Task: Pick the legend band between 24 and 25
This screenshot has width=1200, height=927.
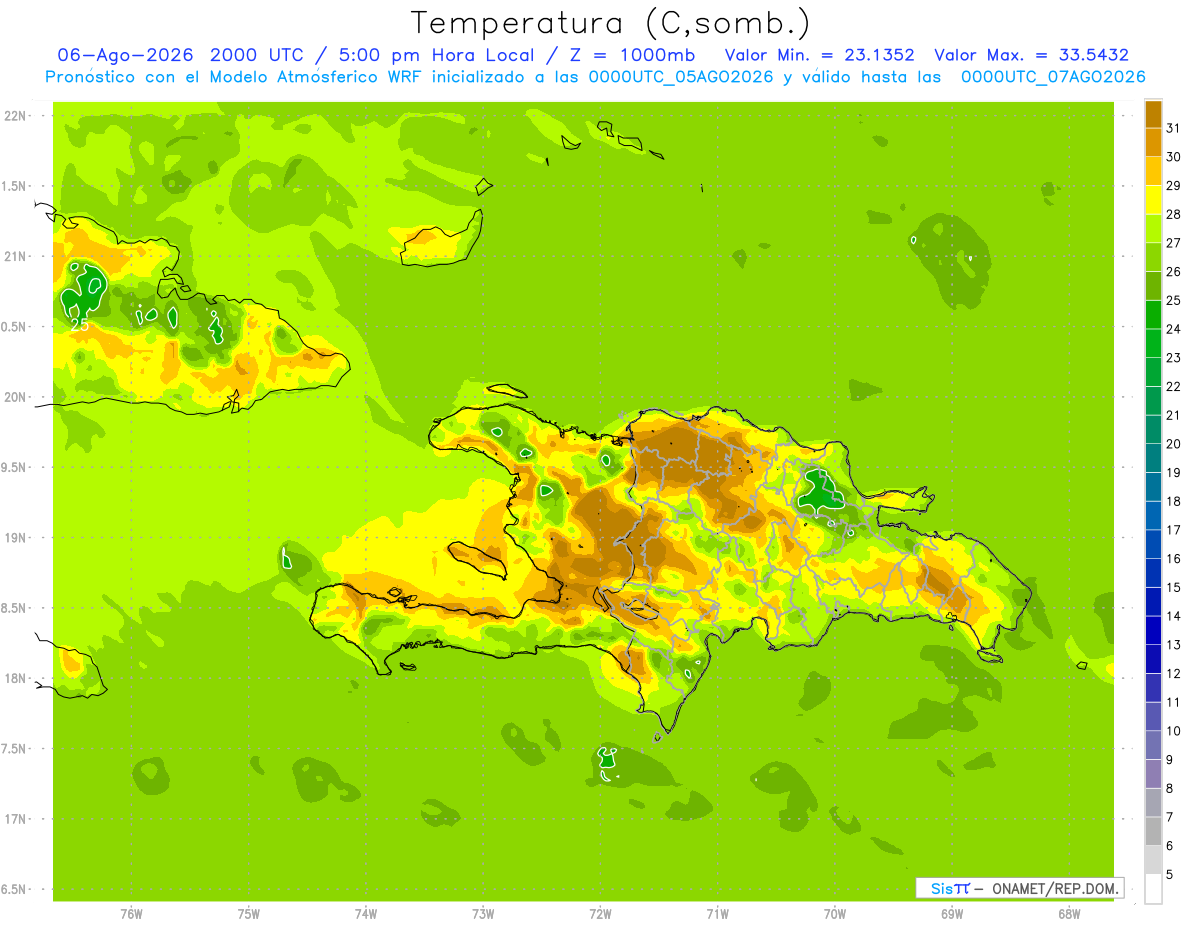Action: pos(1153,314)
